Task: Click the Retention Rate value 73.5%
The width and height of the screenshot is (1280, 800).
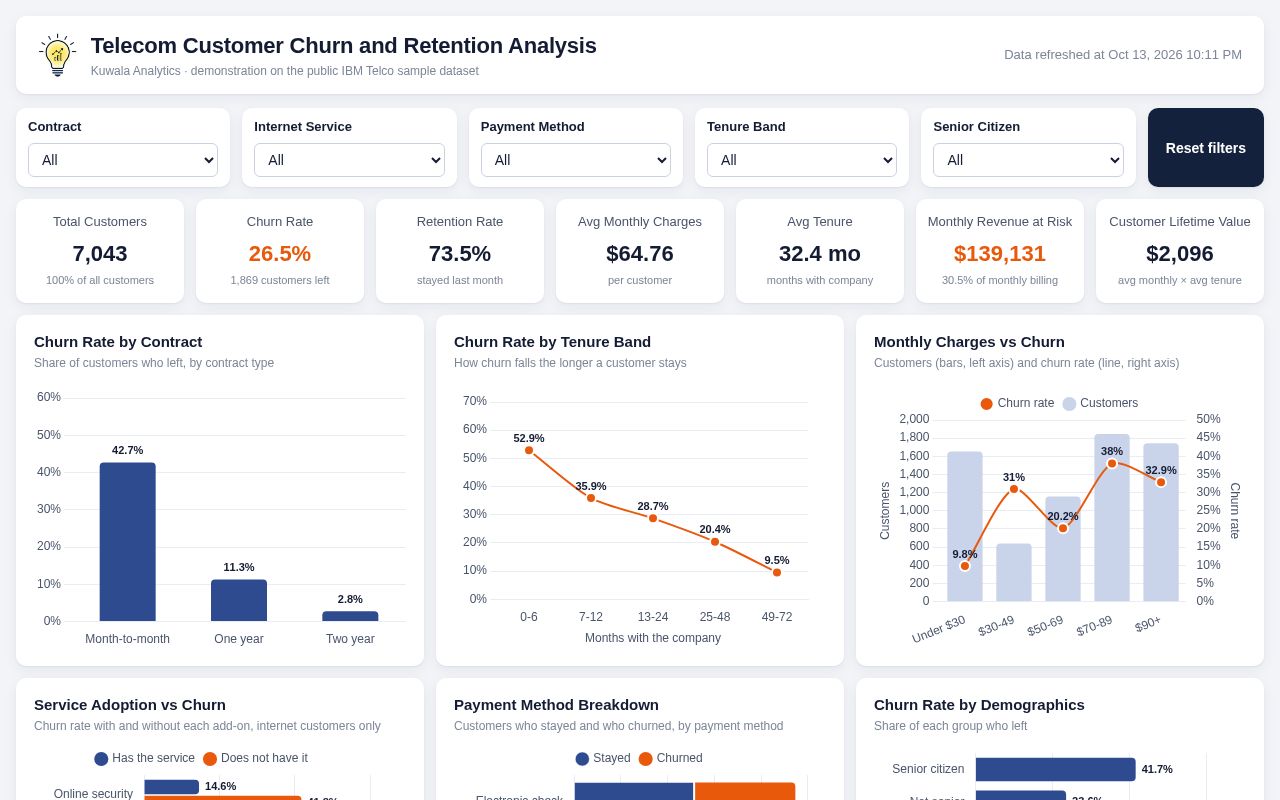Action: pyautogui.click(x=460, y=254)
